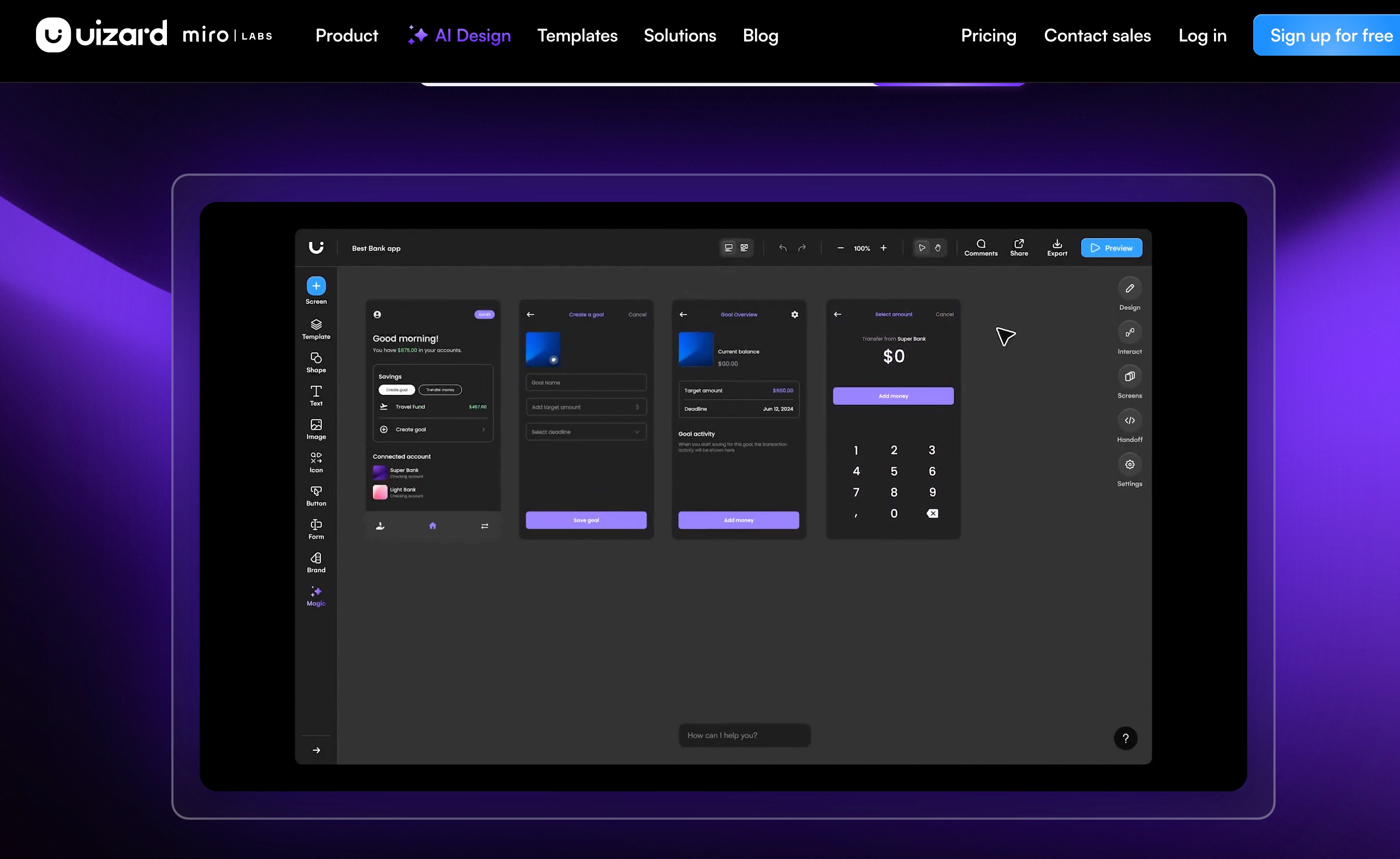Click the Uizard logo in the header

pos(101,35)
